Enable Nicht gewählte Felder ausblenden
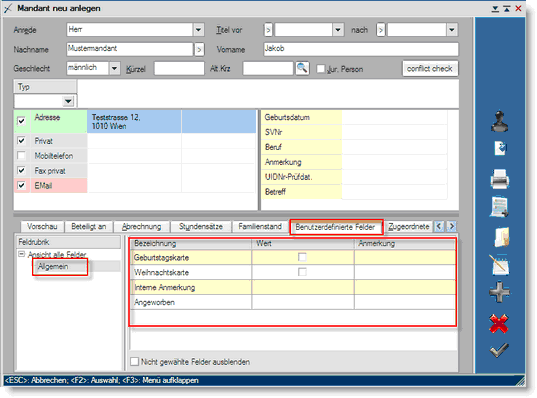The width and height of the screenshot is (537, 398). pyautogui.click(x=135, y=362)
